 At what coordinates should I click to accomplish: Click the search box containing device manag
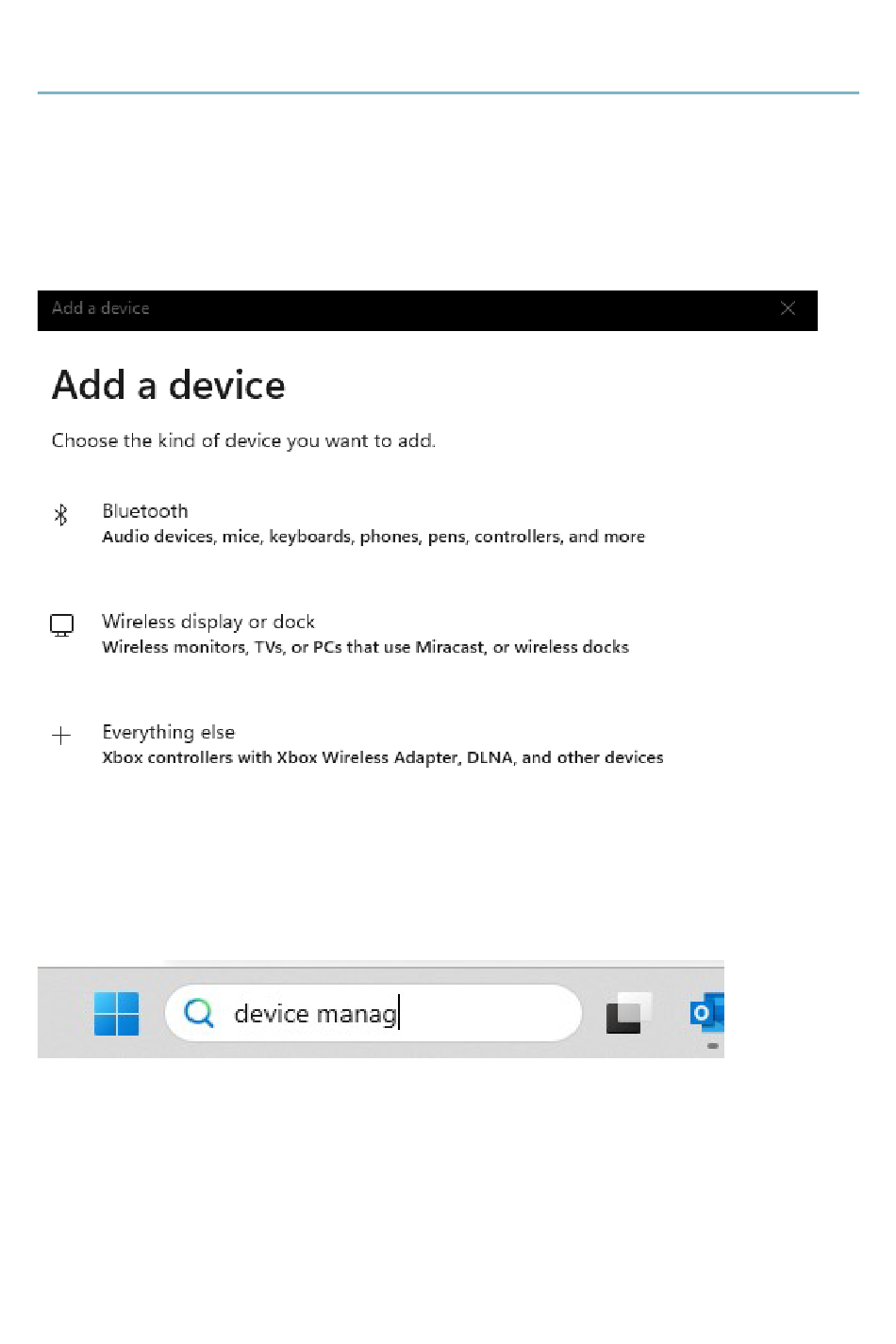coord(373,1014)
